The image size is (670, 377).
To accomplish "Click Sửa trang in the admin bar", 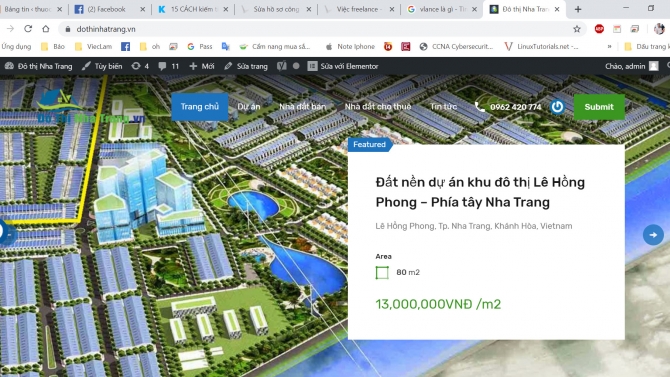I will tap(246, 66).
